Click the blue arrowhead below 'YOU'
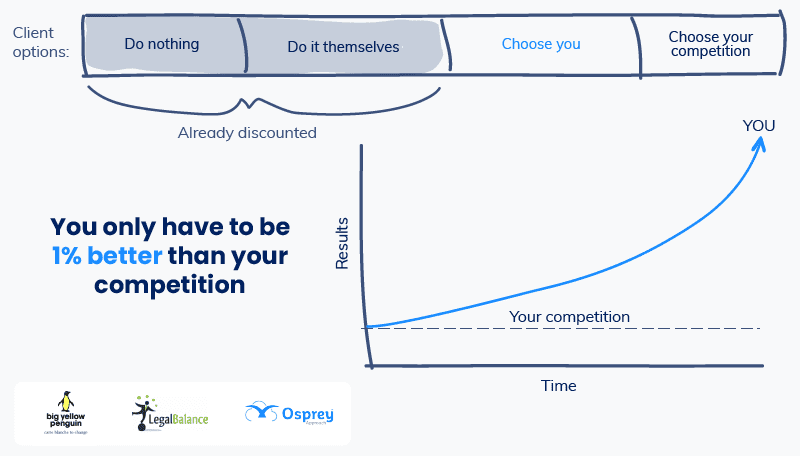Image resolution: width=800 pixels, height=456 pixels. [759, 144]
